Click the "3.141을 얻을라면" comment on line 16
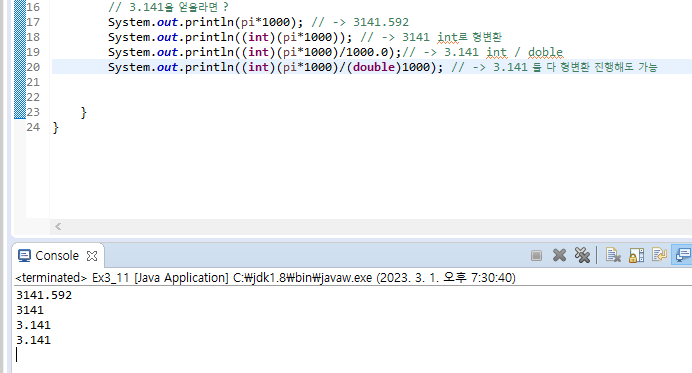Image resolution: width=692 pixels, height=373 pixels. point(169,7)
